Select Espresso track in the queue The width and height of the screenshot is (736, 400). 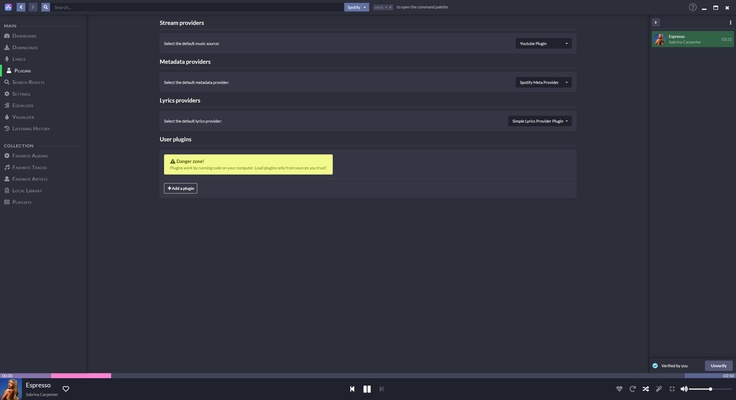(693, 39)
